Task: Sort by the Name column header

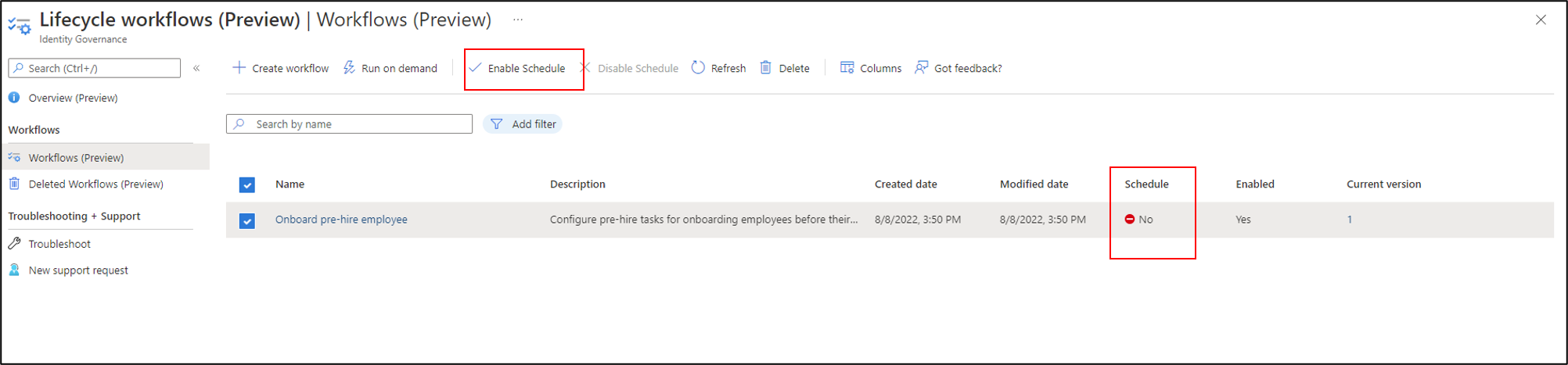Action: coord(290,184)
